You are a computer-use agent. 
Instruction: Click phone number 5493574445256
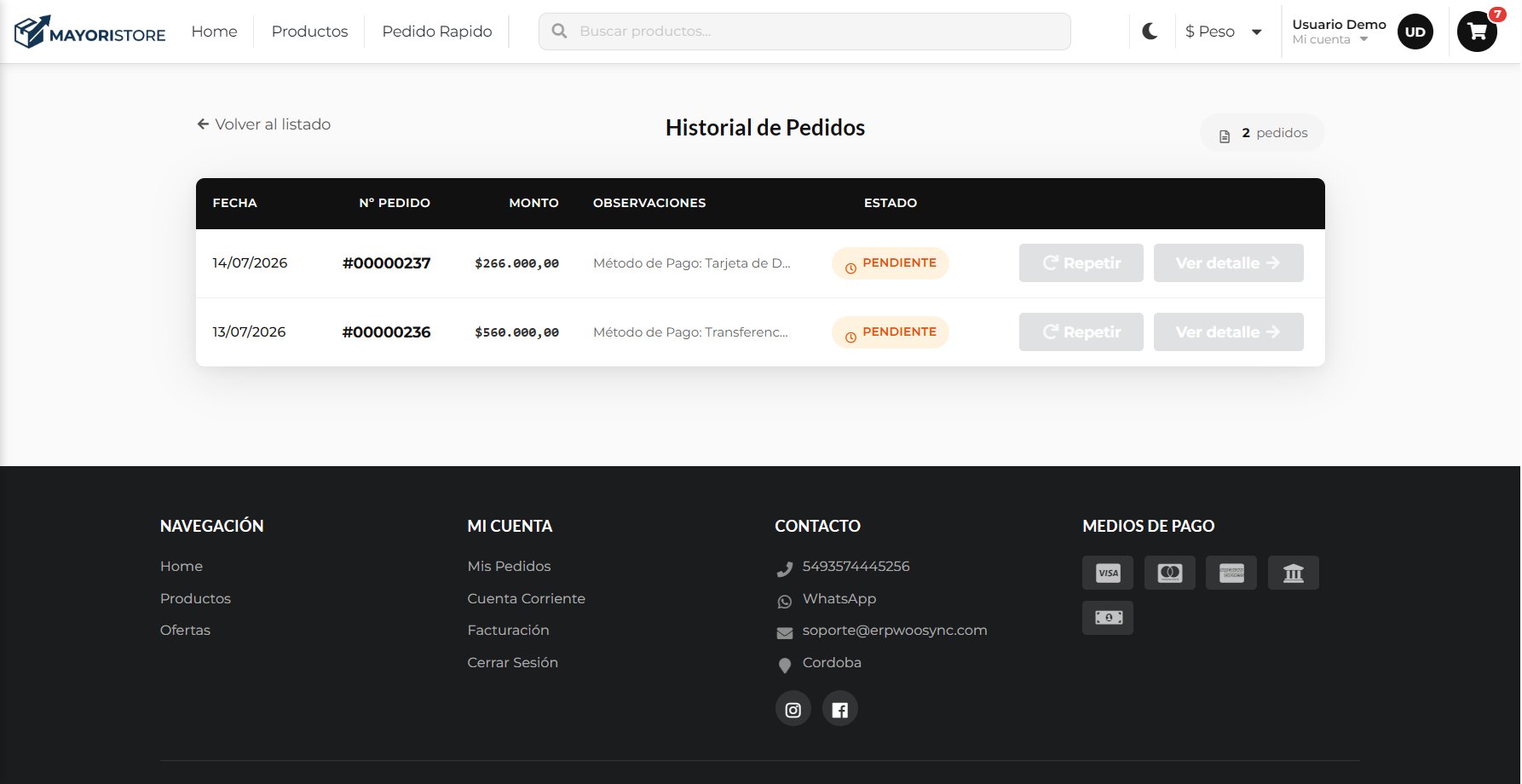[856, 567]
